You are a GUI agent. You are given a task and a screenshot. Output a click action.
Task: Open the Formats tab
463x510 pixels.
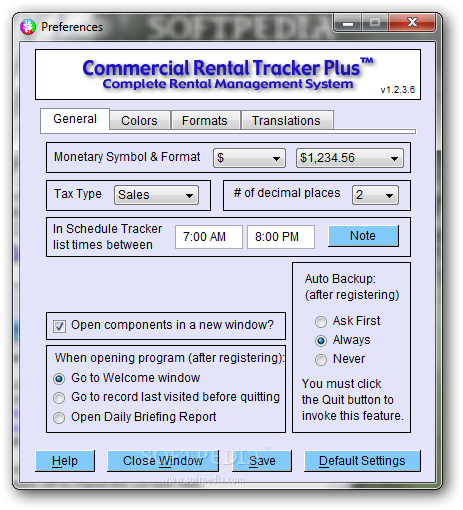click(x=205, y=120)
